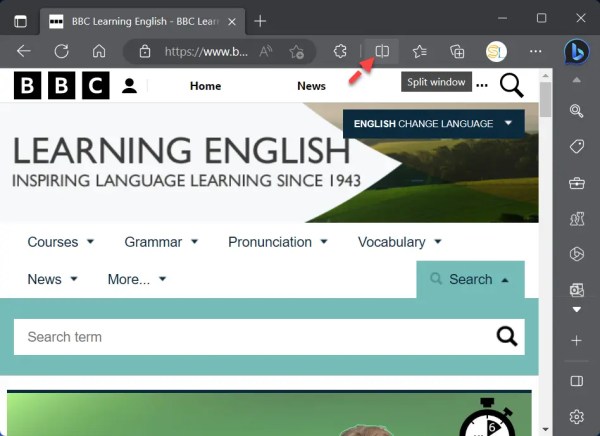Open the sidebar Outlook icon
Viewport: 600px width, 436px height.
click(577, 290)
